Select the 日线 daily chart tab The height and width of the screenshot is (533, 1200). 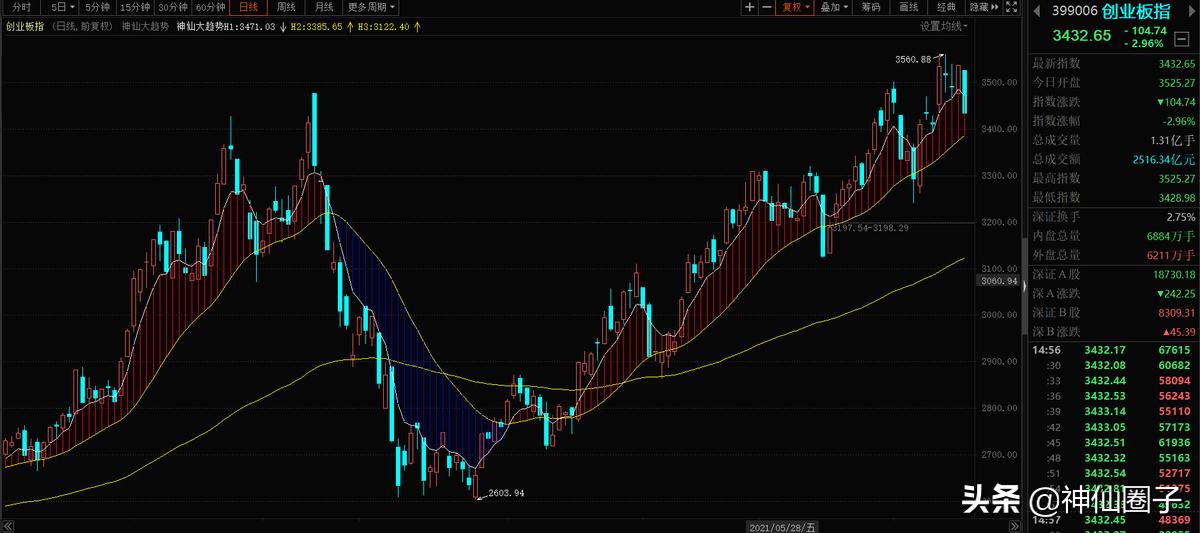[249, 8]
